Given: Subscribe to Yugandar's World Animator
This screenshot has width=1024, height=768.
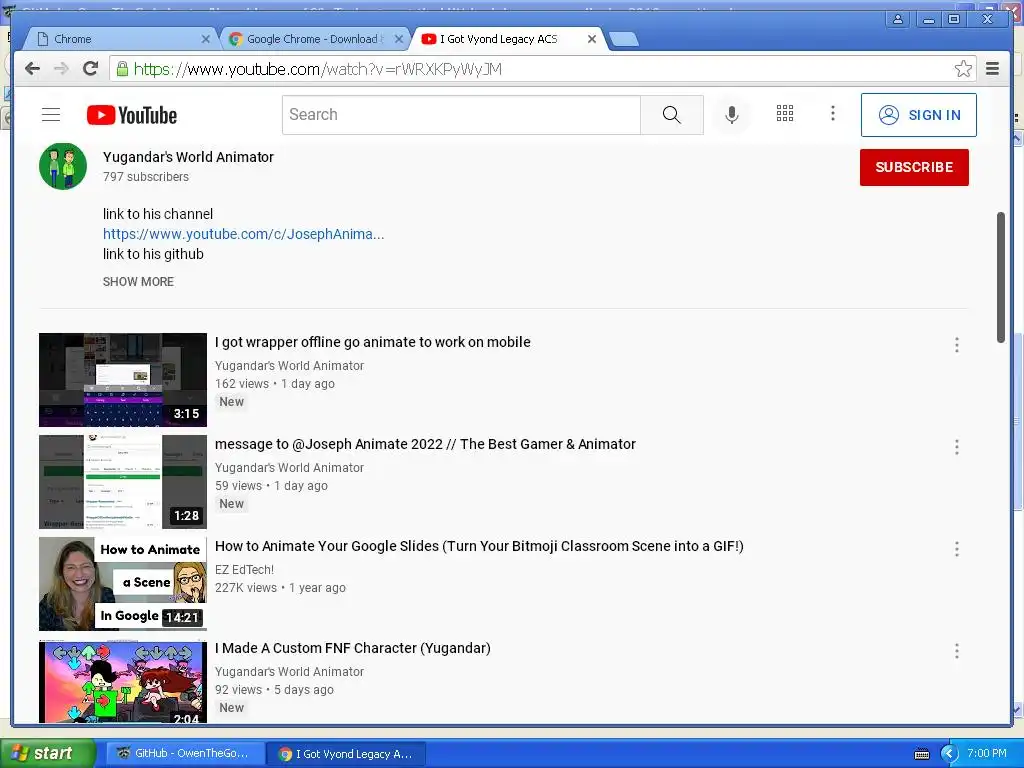Looking at the screenshot, I should pyautogui.click(x=914, y=167).
